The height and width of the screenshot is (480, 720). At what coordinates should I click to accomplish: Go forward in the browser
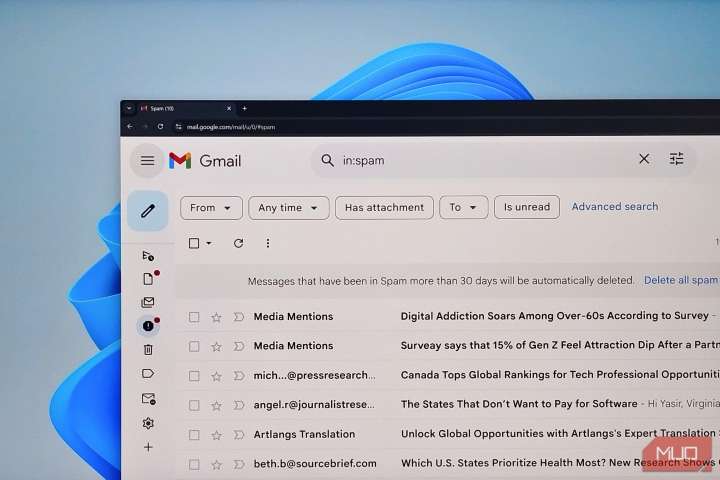[x=145, y=126]
